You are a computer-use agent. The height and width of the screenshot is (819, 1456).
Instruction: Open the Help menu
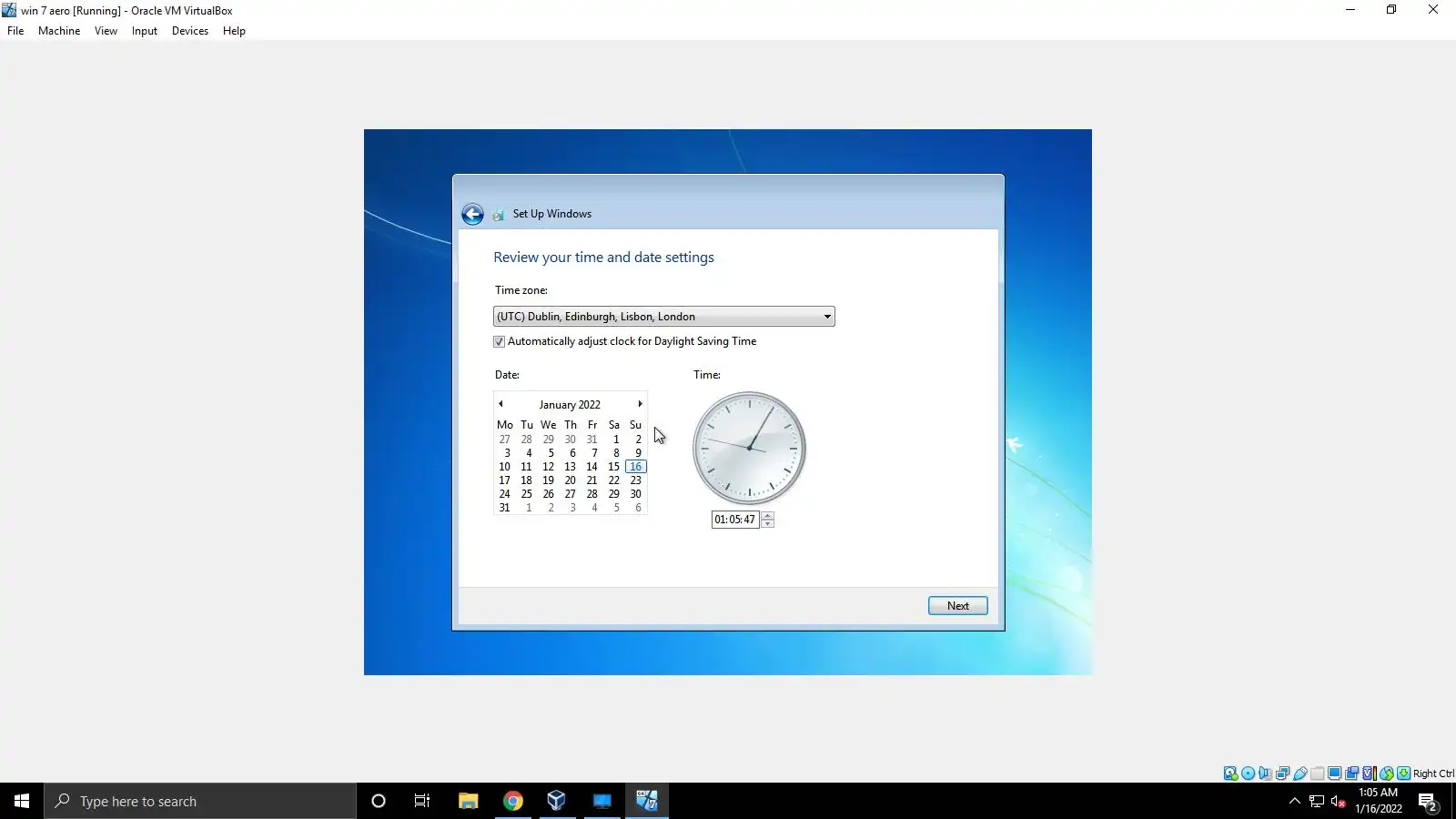coord(234,31)
